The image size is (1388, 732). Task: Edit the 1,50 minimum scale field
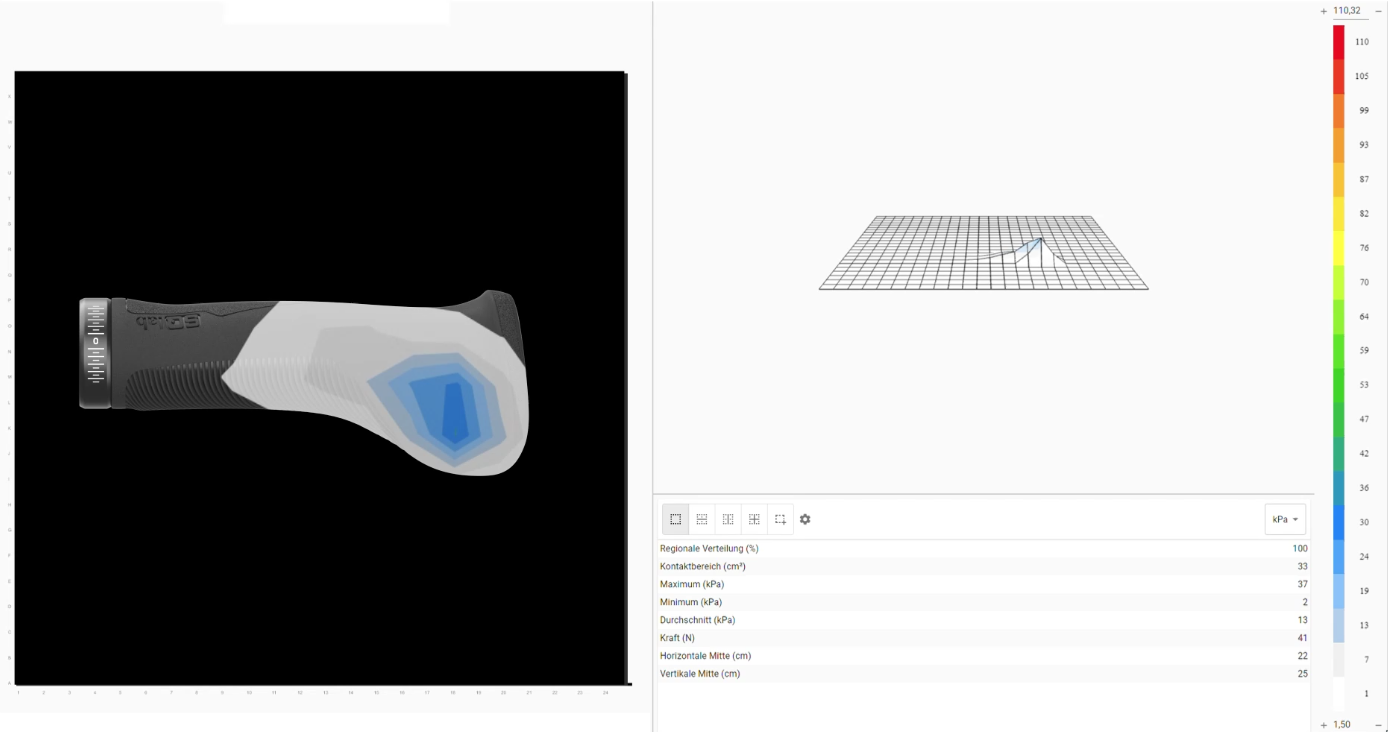pyautogui.click(x=1342, y=724)
